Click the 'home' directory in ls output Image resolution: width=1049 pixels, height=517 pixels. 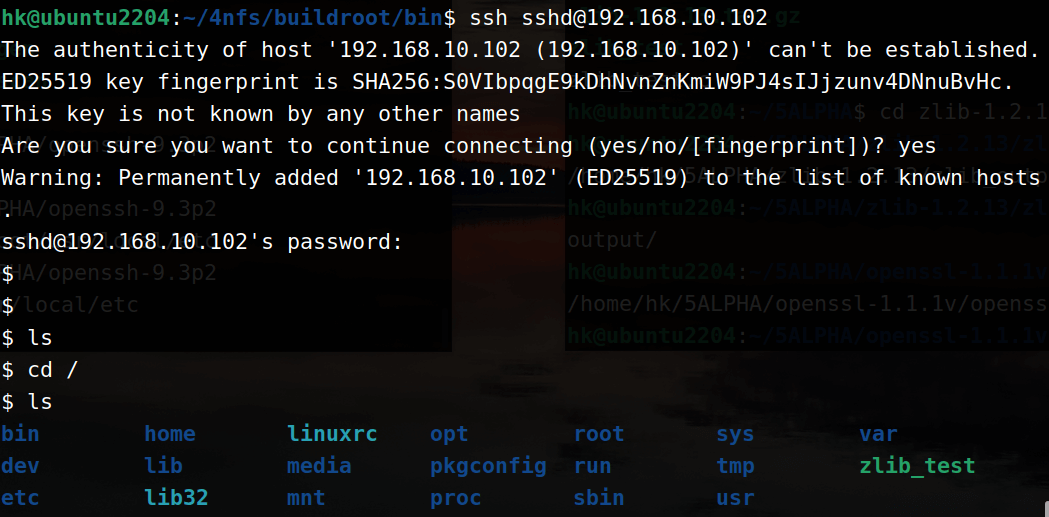click(x=169, y=434)
